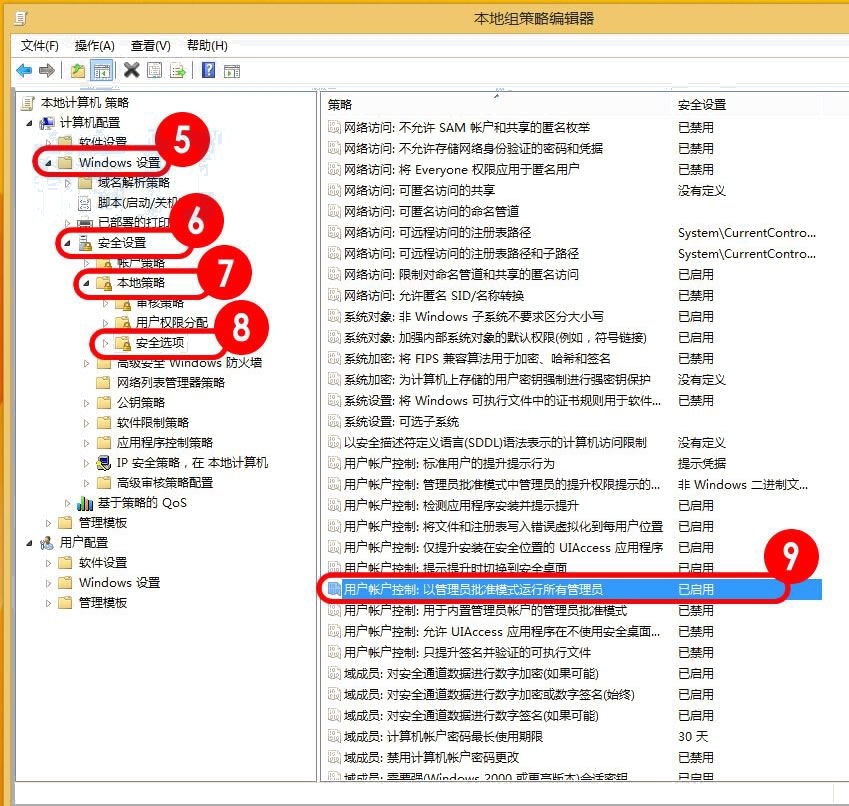Select the 本地策略 tree item label

(x=141, y=283)
